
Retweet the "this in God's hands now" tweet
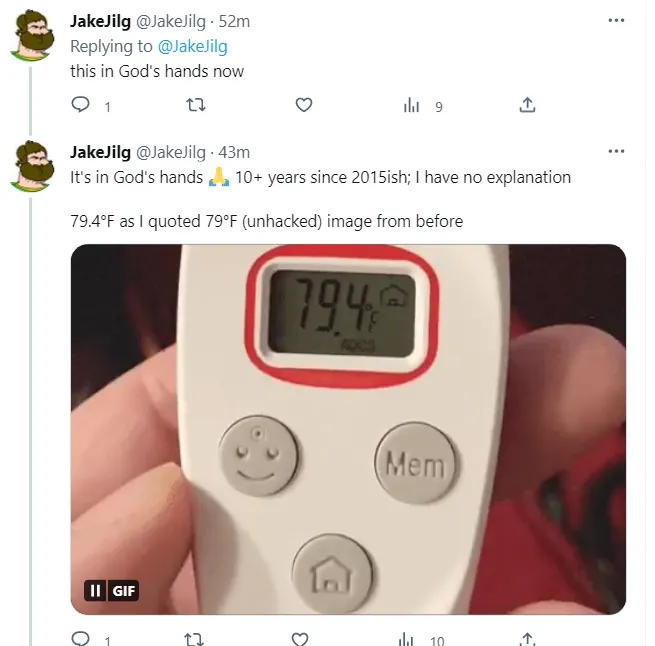coord(195,105)
